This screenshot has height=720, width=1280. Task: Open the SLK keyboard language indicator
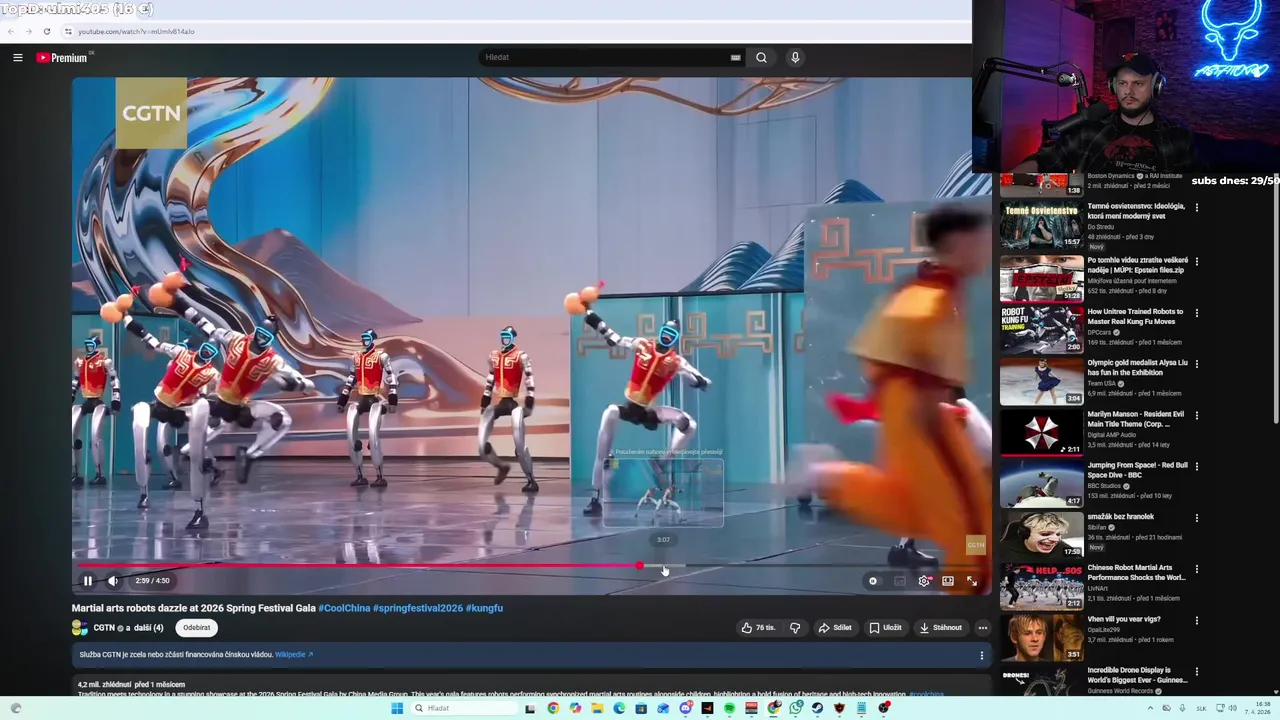pyautogui.click(x=1201, y=708)
